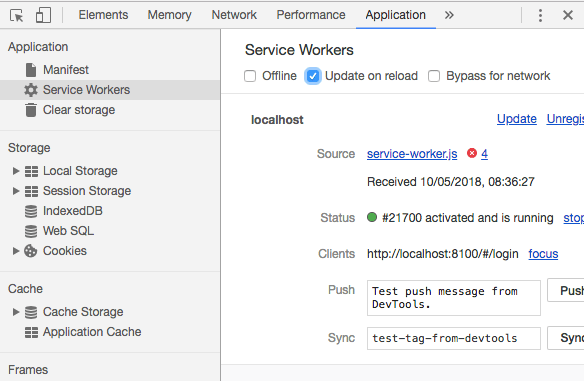Click the green status indicator dot

[372, 217]
